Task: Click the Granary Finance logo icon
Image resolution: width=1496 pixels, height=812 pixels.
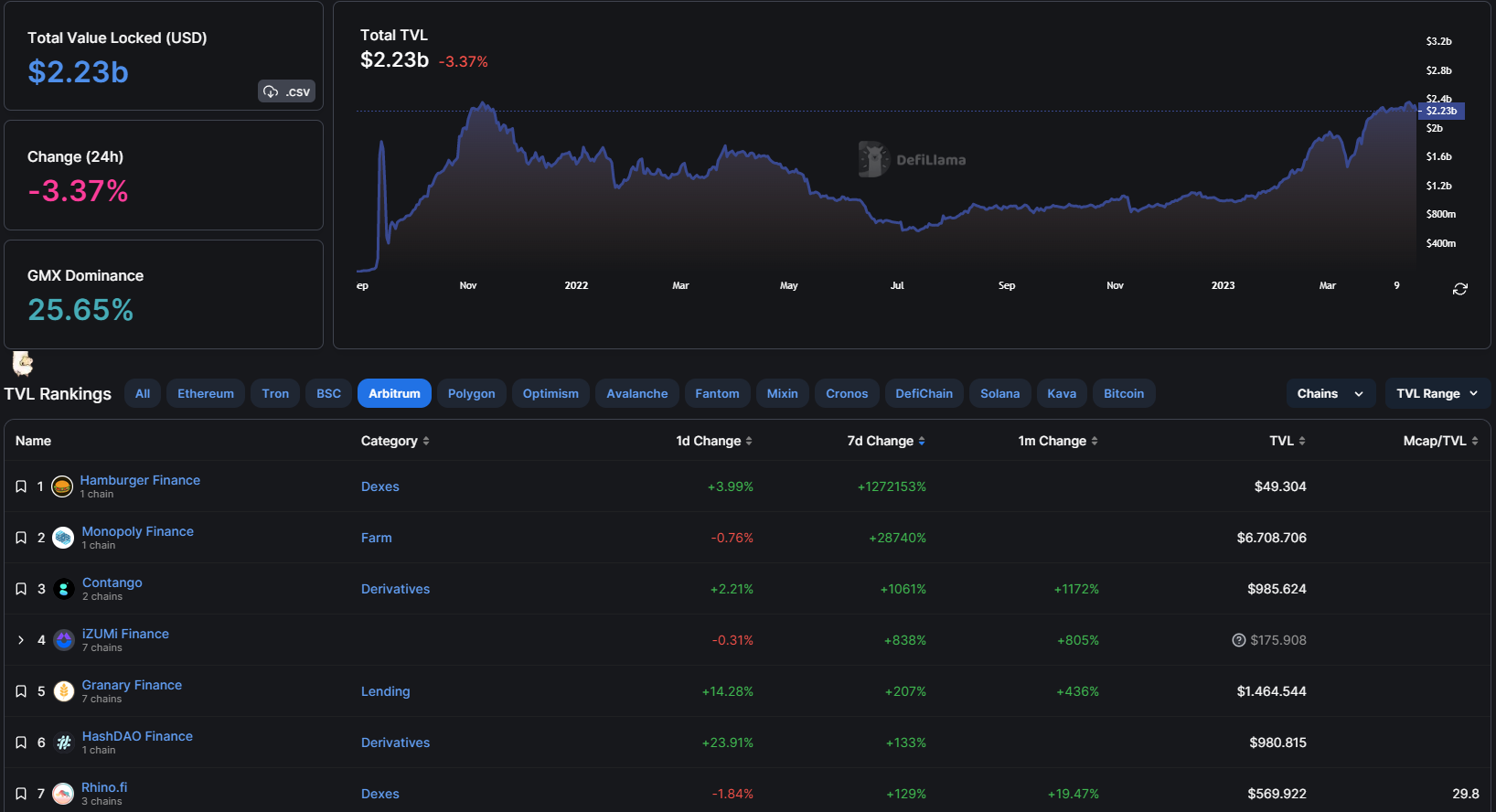Action: point(64,691)
